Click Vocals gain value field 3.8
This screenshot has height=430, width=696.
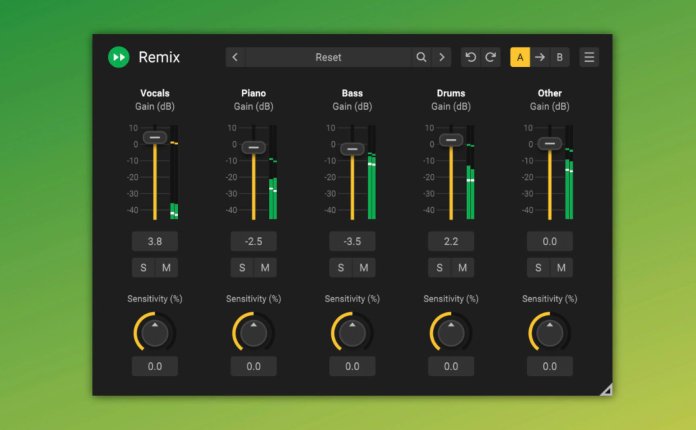coord(155,241)
